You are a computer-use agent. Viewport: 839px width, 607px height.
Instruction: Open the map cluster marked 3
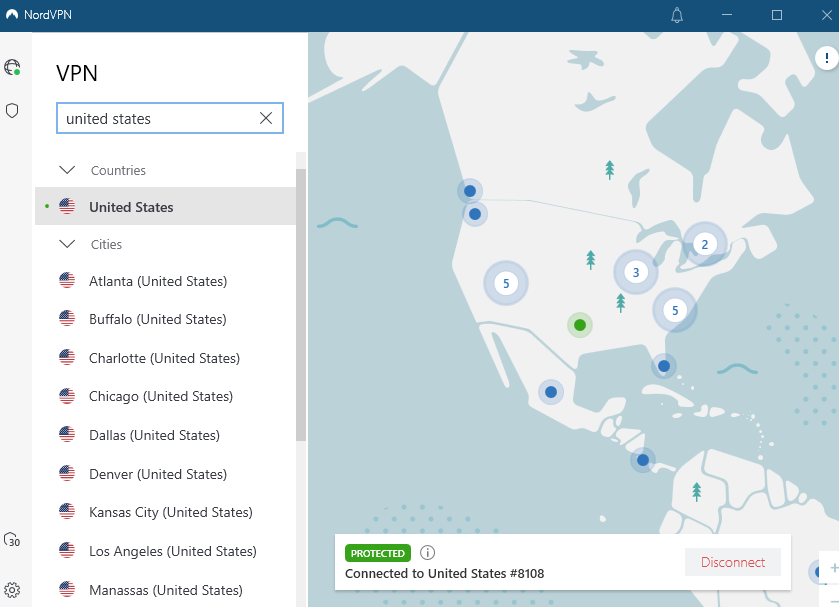pyautogui.click(x=636, y=272)
